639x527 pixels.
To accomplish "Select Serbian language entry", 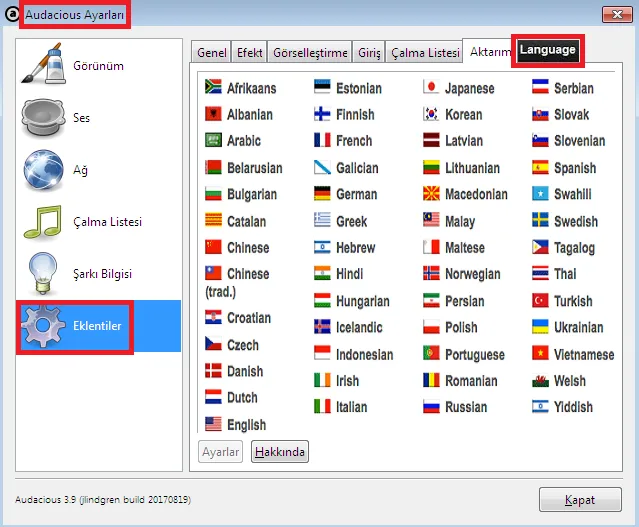I will (x=563, y=88).
